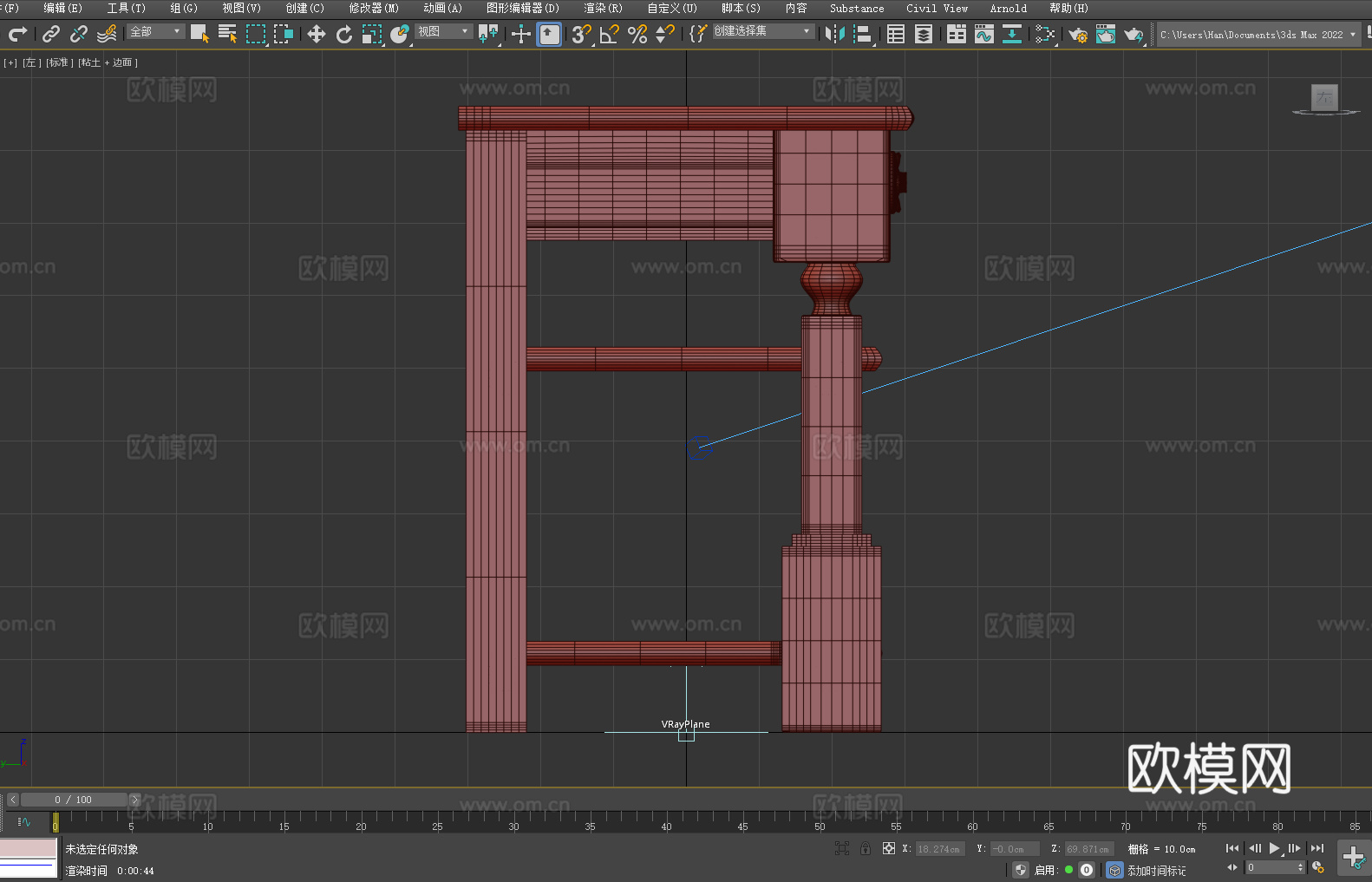The width and height of the screenshot is (1372, 882).
Task: Open the 工具(T) menu
Action: click(126, 8)
